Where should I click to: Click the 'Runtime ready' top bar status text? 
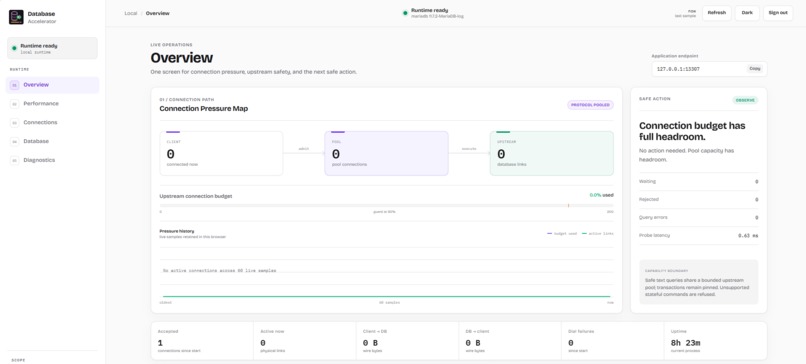tap(429, 10)
